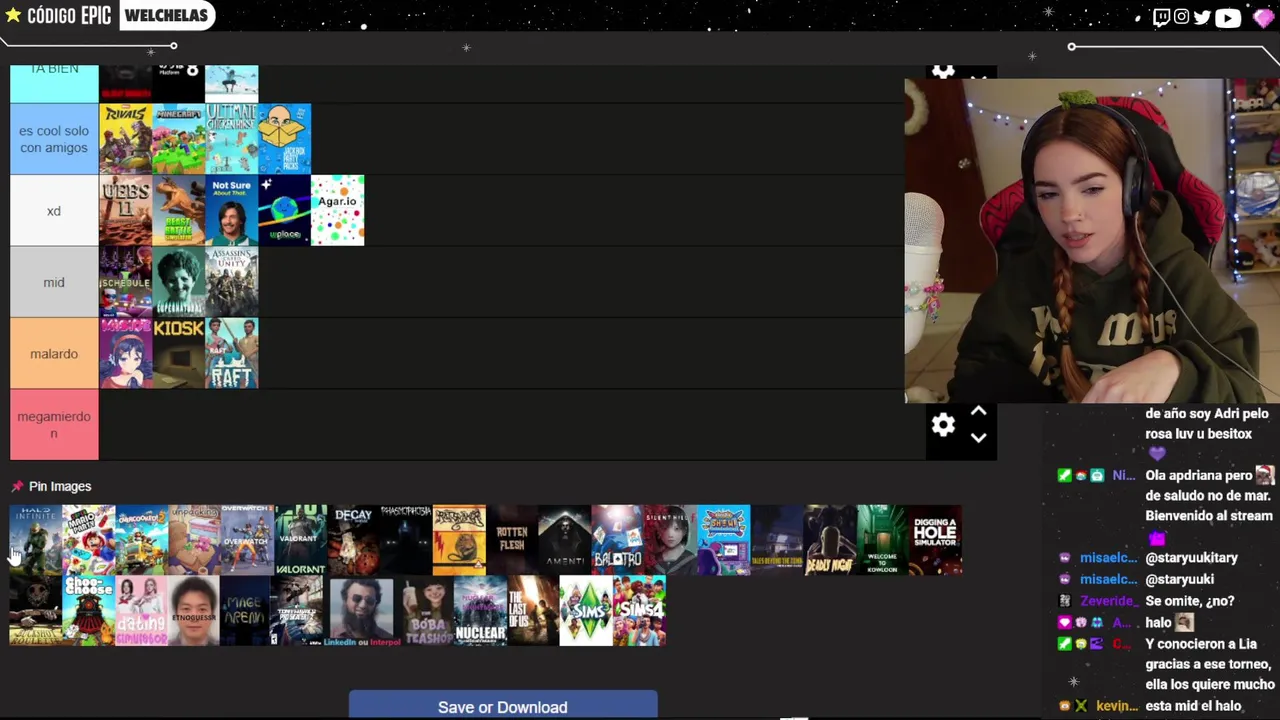This screenshot has width=1280, height=720.
Task: Click the Schedule I tile in the mid row
Action: (x=125, y=282)
